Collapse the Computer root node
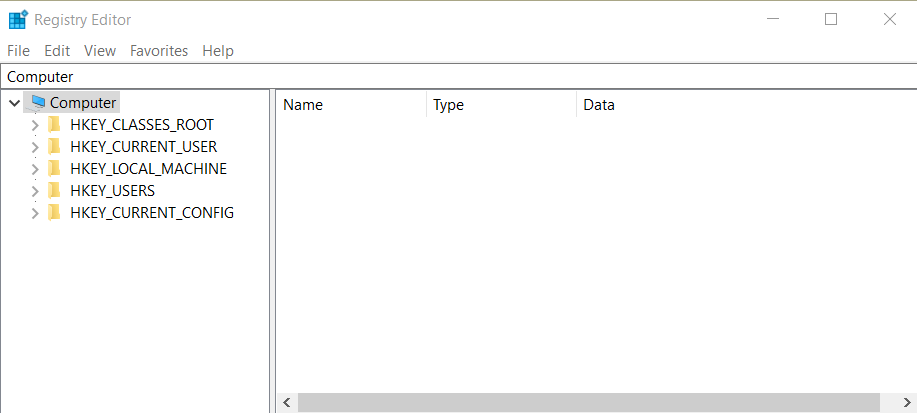The width and height of the screenshot is (917, 413). click(15, 103)
